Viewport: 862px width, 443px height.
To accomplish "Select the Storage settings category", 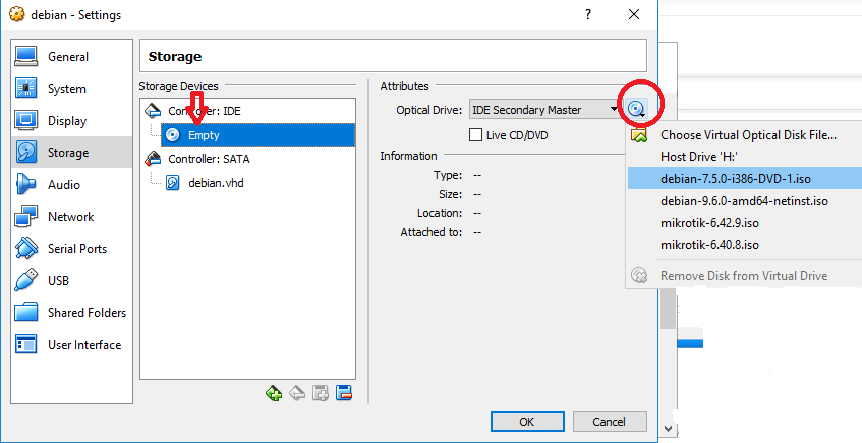I will click(x=71, y=153).
